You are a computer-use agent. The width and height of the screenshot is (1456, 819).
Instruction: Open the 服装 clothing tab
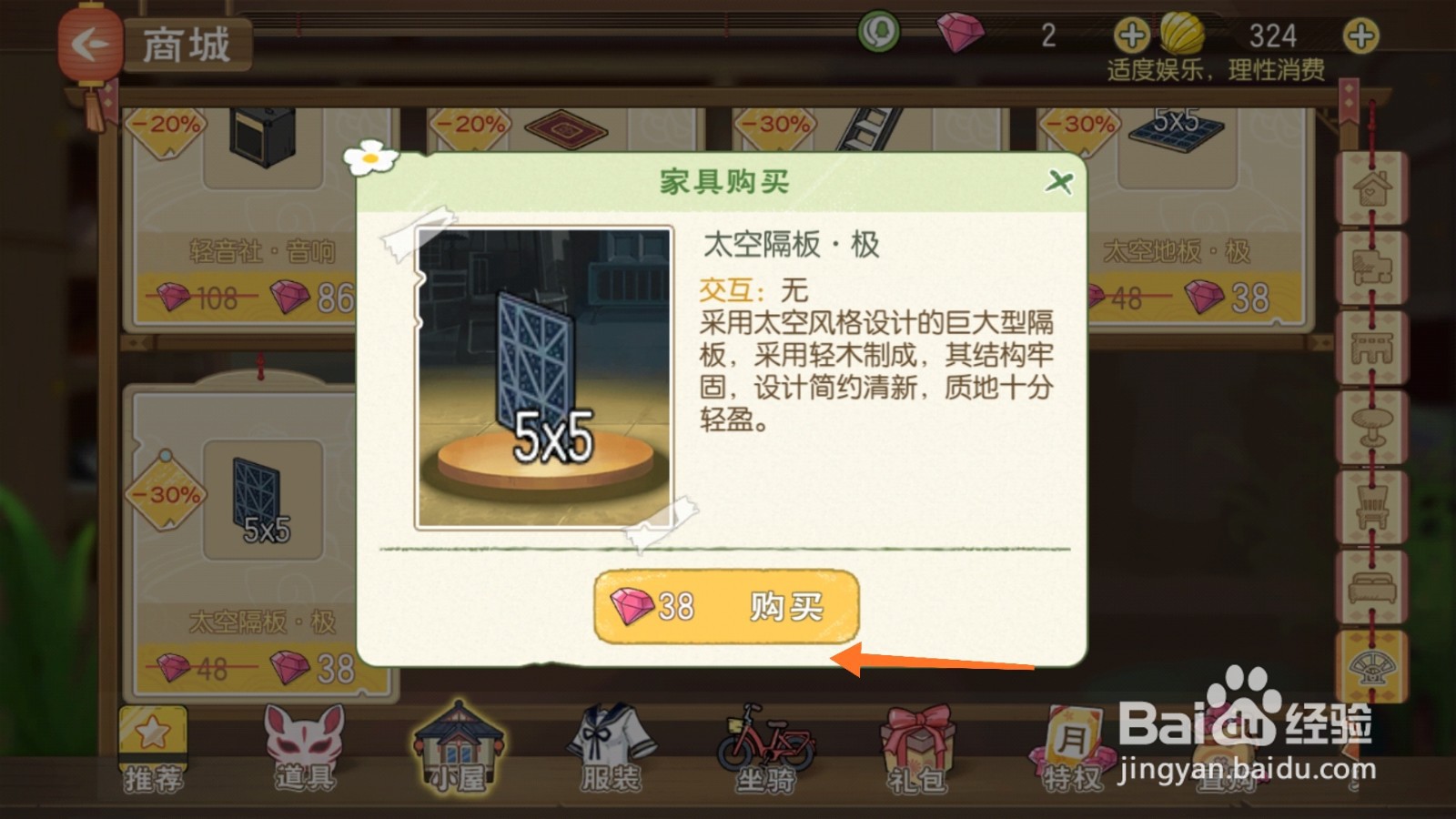(x=611, y=750)
